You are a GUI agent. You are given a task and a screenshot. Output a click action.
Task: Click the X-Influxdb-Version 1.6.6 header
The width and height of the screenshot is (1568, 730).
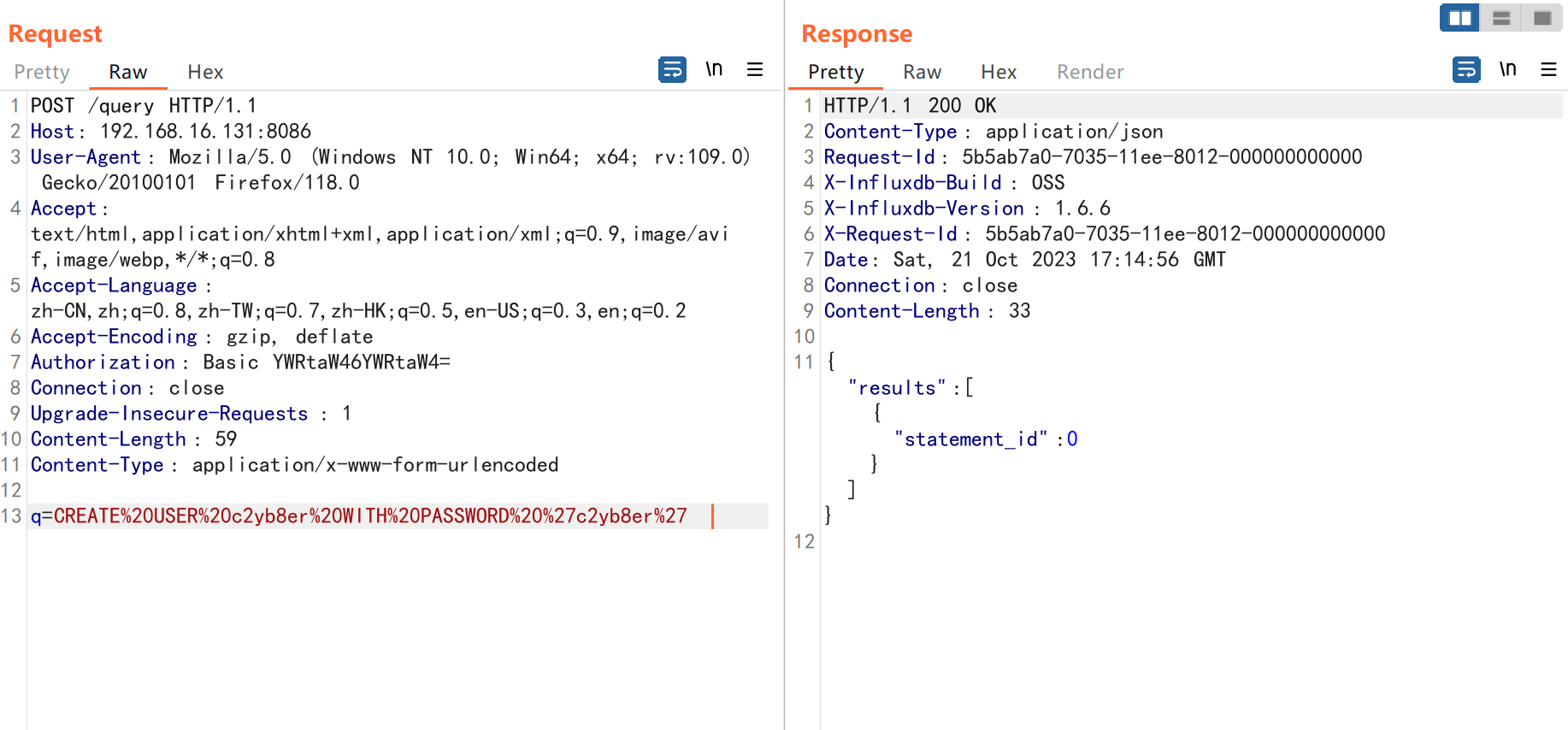[x=967, y=209]
